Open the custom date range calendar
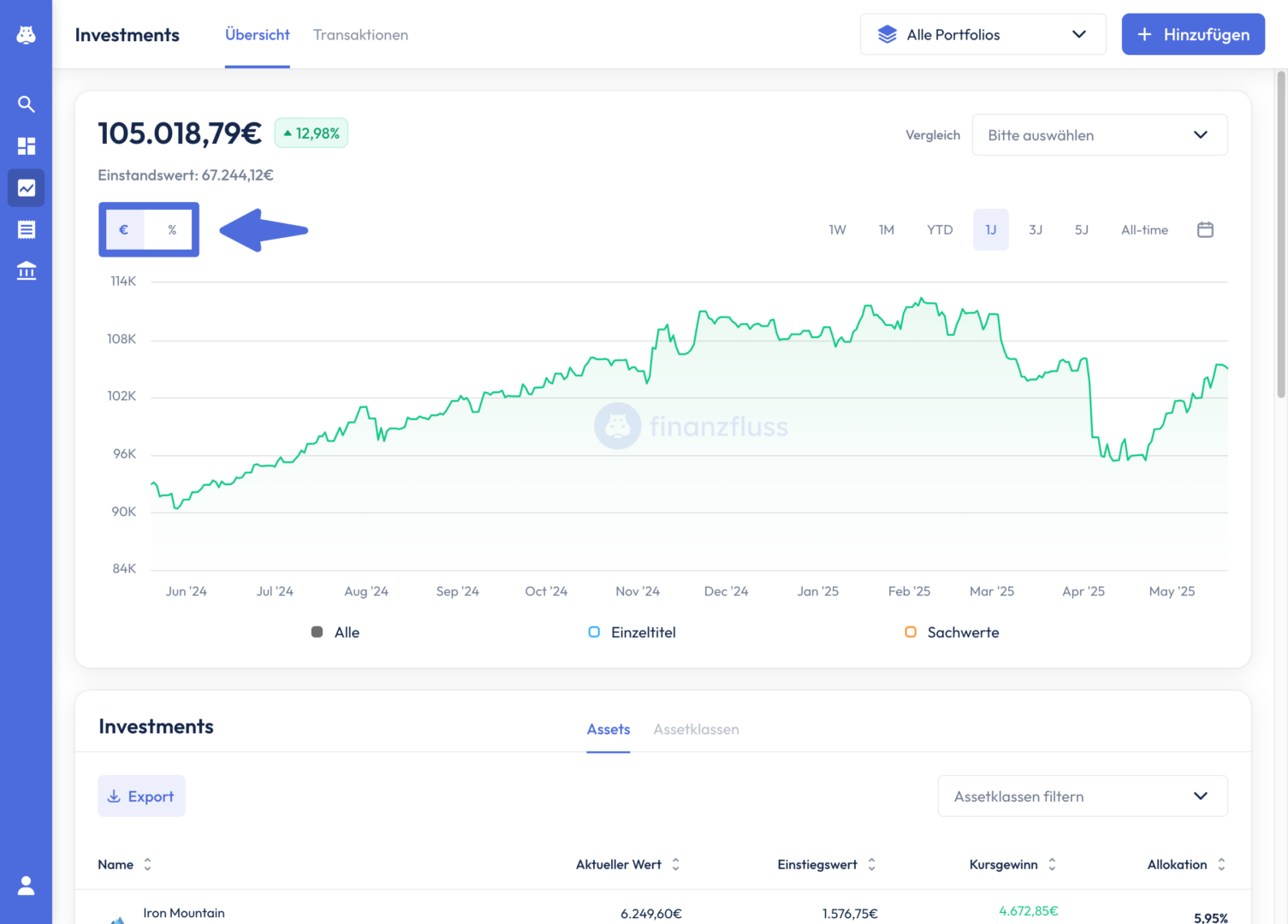Screen dimensions: 1288x924 click(x=1205, y=229)
